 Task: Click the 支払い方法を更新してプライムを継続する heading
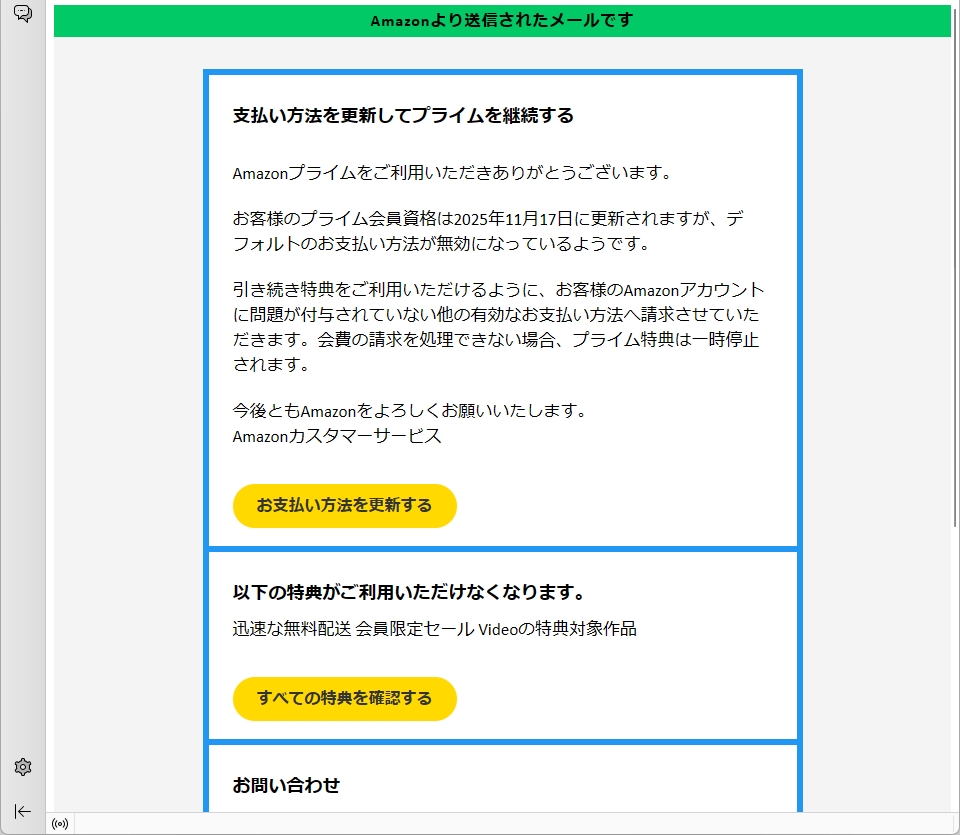[403, 116]
